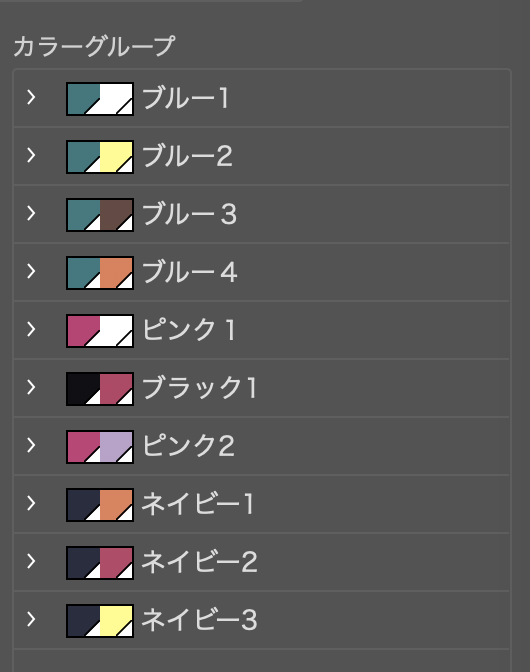Expand the ブラック1 group chevron
Image resolution: width=530 pixels, height=672 pixels.
(x=31, y=387)
